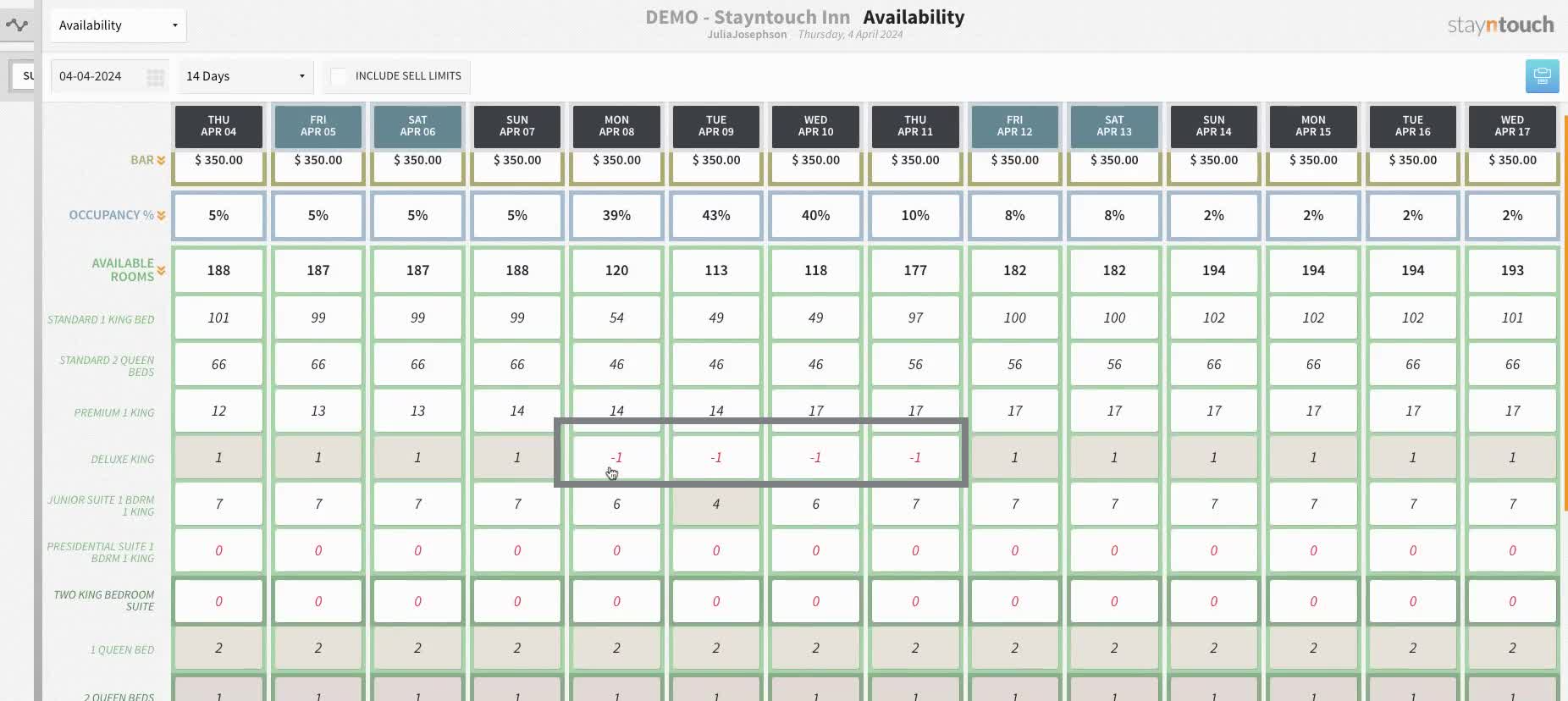Expand the BAR row chevron

(x=161, y=160)
